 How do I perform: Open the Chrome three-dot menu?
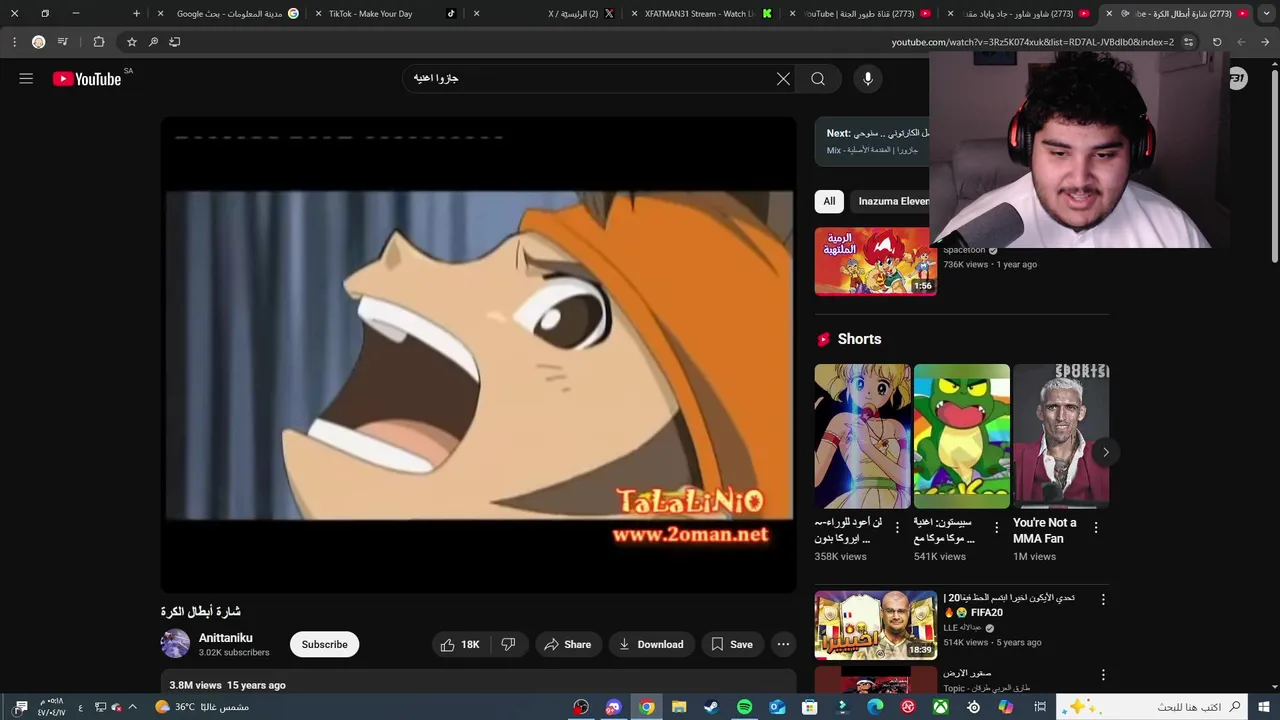click(x=14, y=42)
